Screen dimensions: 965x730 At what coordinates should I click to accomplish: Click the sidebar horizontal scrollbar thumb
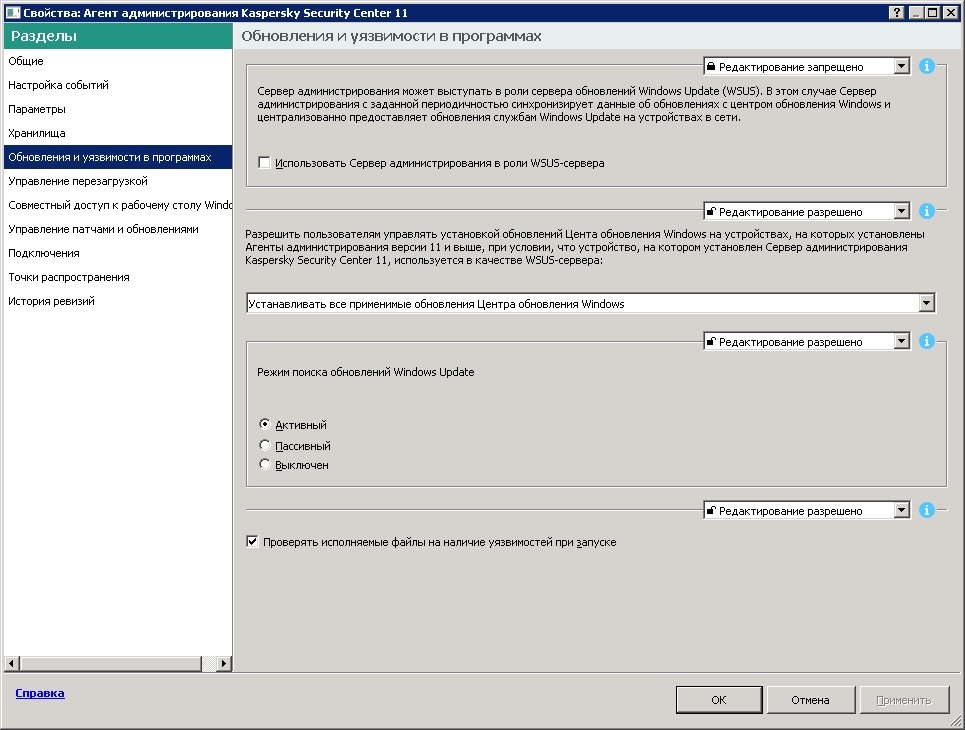(110, 664)
